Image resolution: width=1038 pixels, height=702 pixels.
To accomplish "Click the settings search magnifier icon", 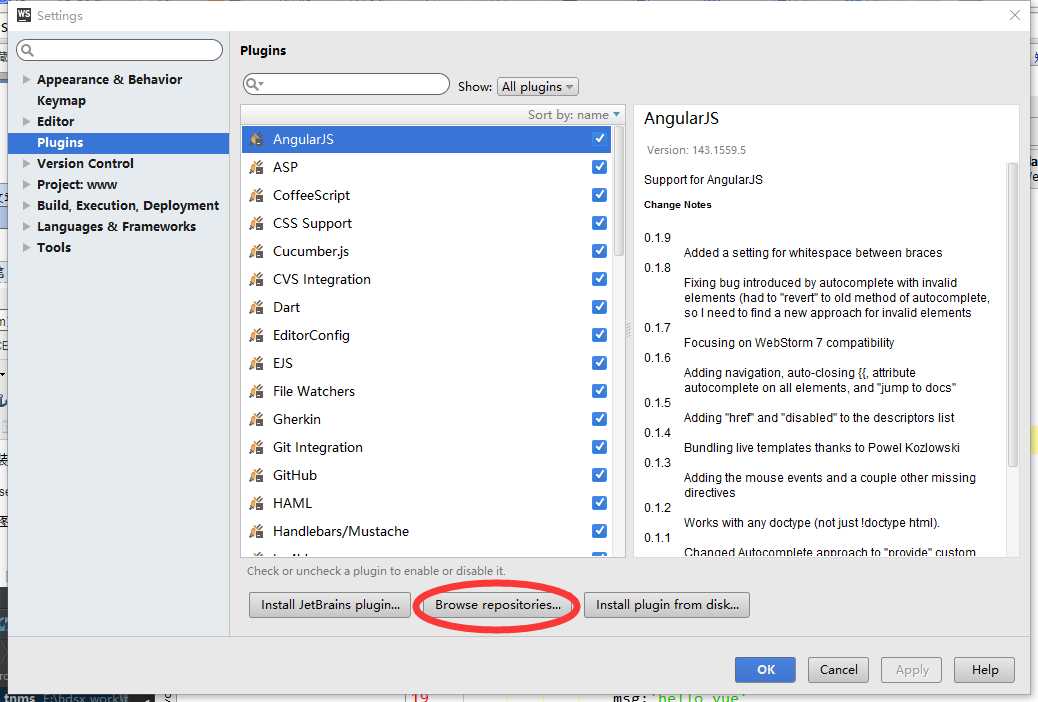I will click(x=27, y=50).
